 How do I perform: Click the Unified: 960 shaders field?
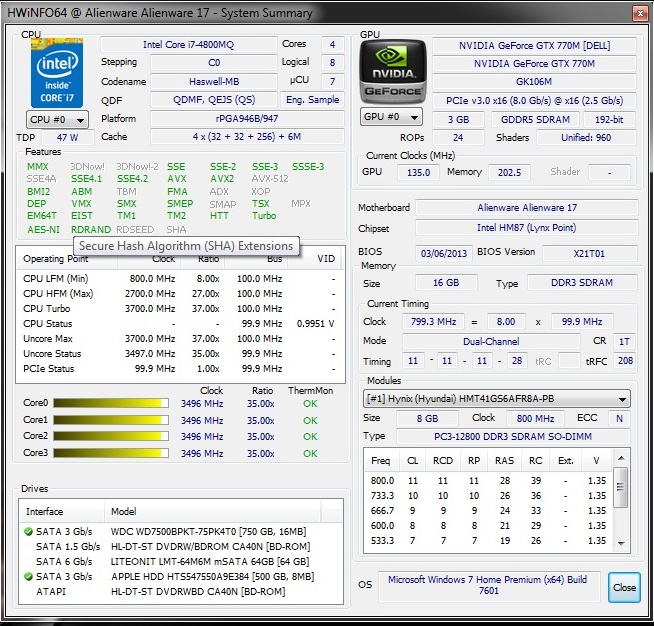[586, 138]
